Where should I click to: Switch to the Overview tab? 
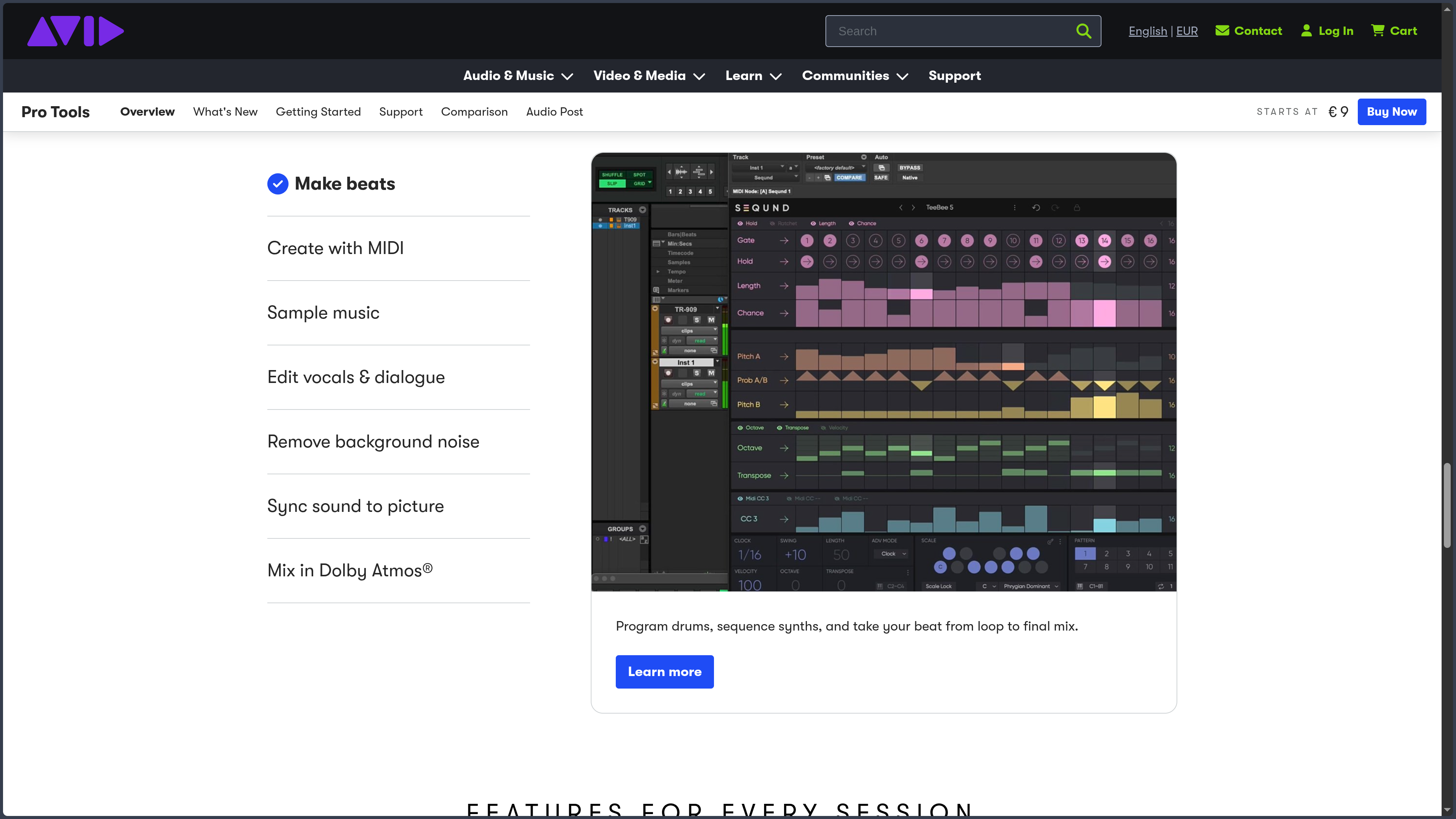click(147, 112)
